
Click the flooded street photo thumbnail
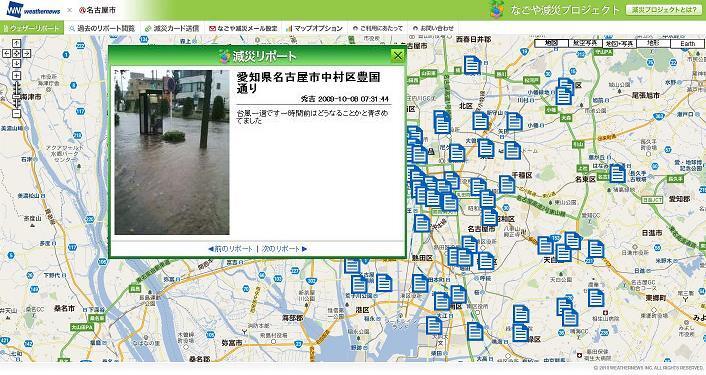click(x=172, y=152)
